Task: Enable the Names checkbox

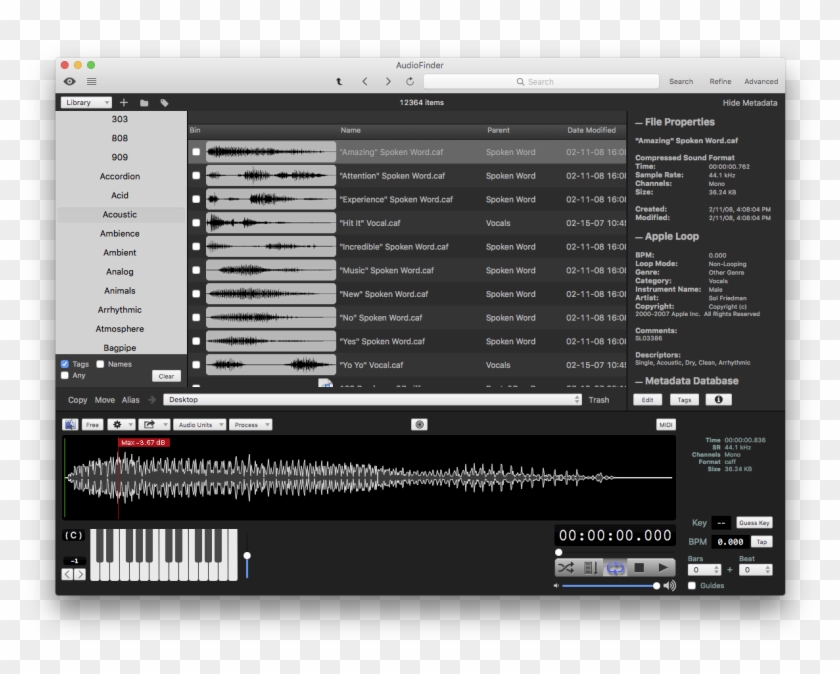Action: pos(100,364)
